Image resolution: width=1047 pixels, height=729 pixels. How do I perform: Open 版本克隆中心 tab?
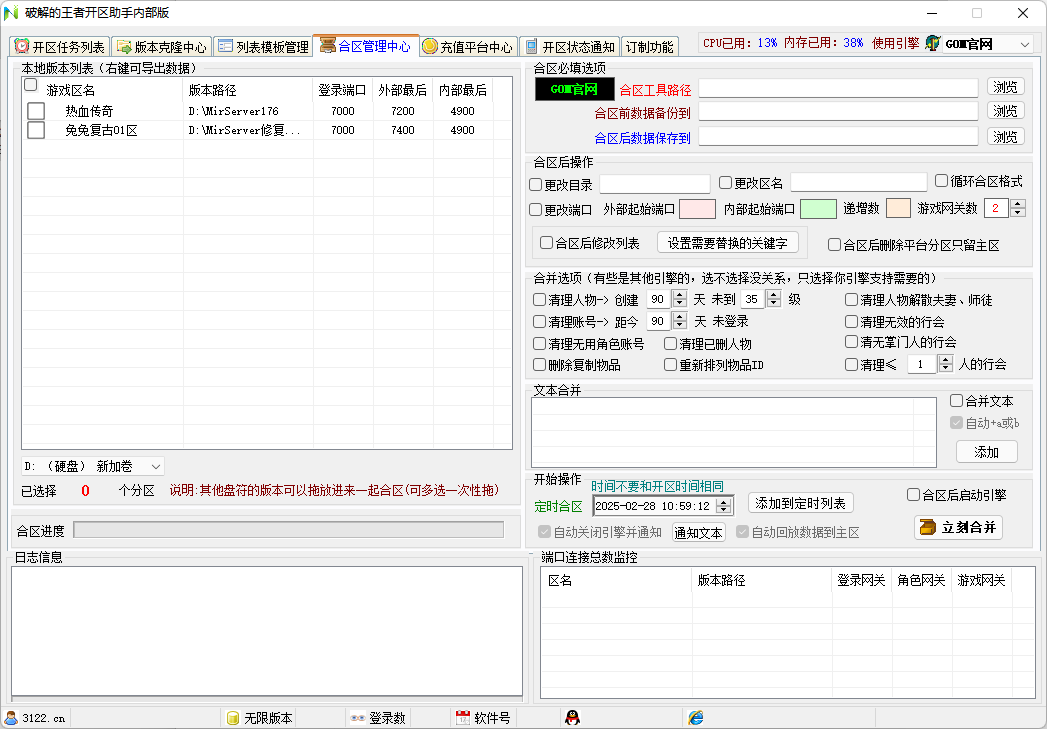[x=162, y=47]
